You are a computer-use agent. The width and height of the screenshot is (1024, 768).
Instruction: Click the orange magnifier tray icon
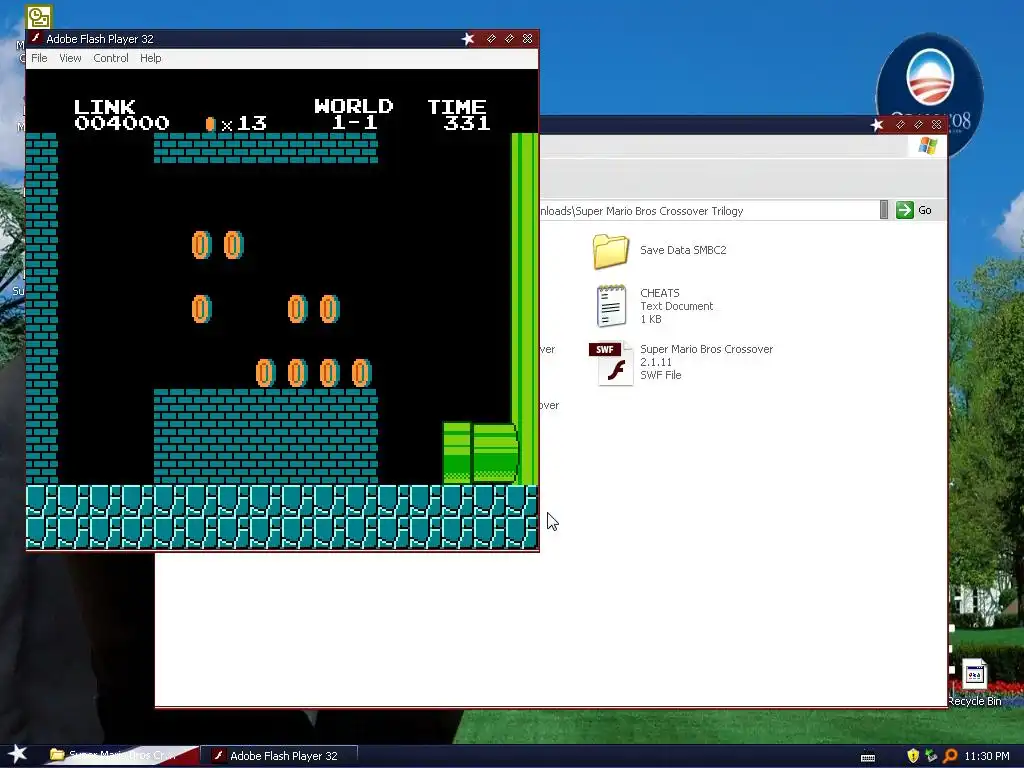(x=950, y=756)
